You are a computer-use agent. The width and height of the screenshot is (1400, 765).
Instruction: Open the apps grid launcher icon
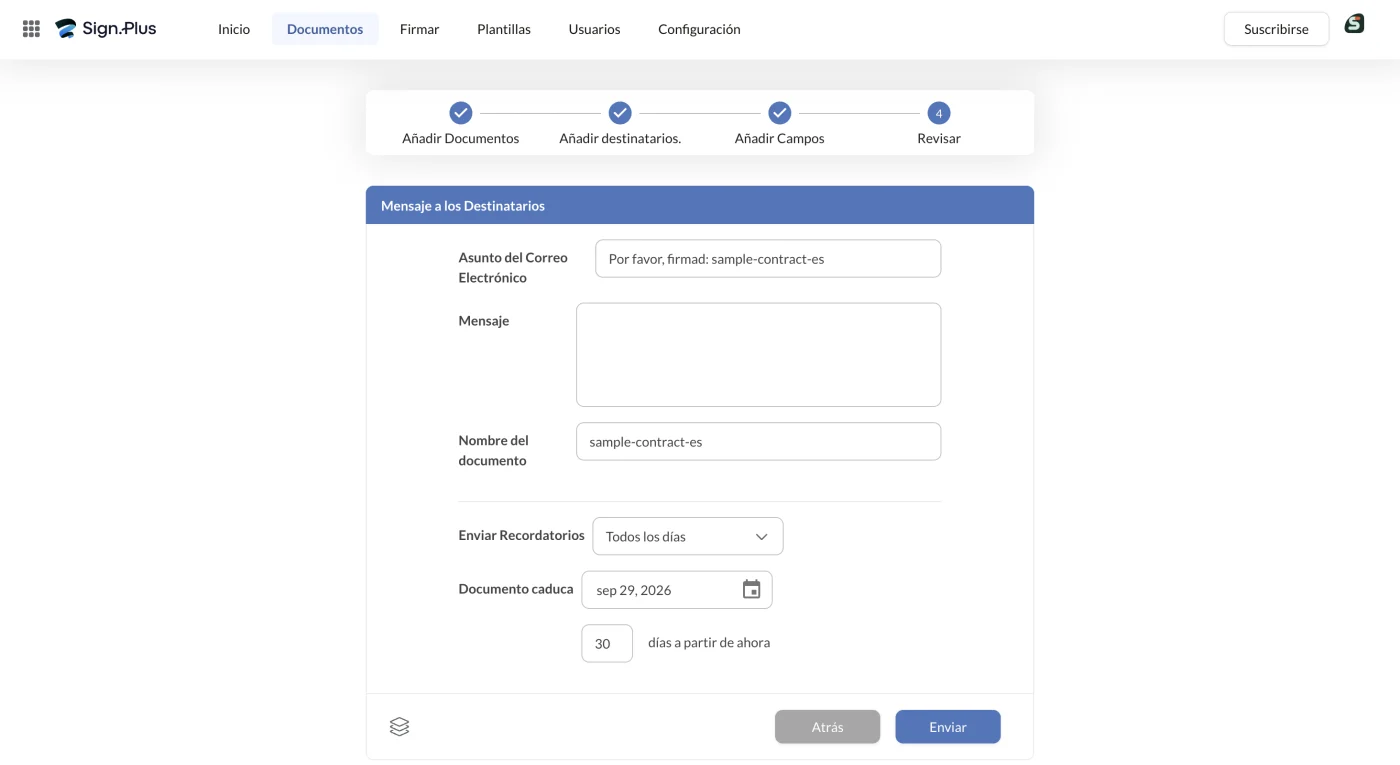tap(31, 29)
